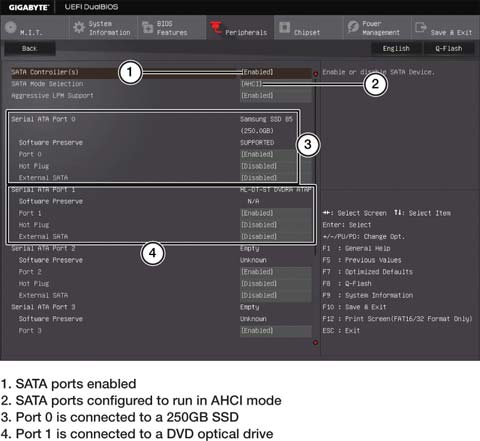The image size is (480, 441).
Task: Click the Save & Exit icon
Action: (421, 27)
